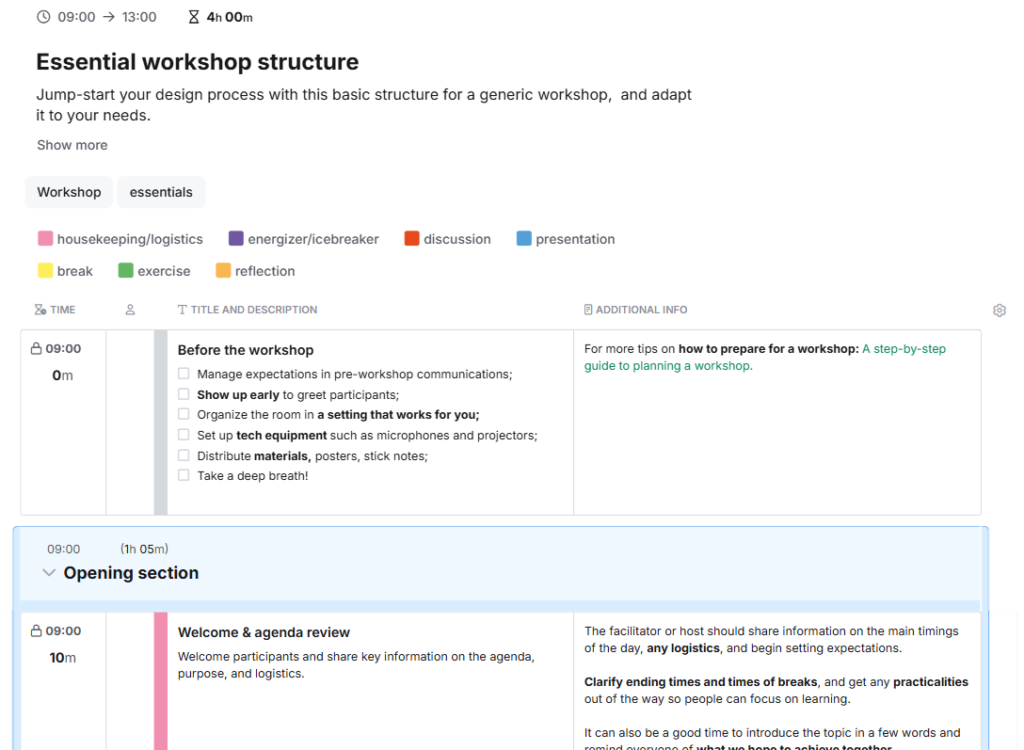Click the clock icon beside the 09:00 start time
1024x750 pixels.
click(x=42, y=16)
